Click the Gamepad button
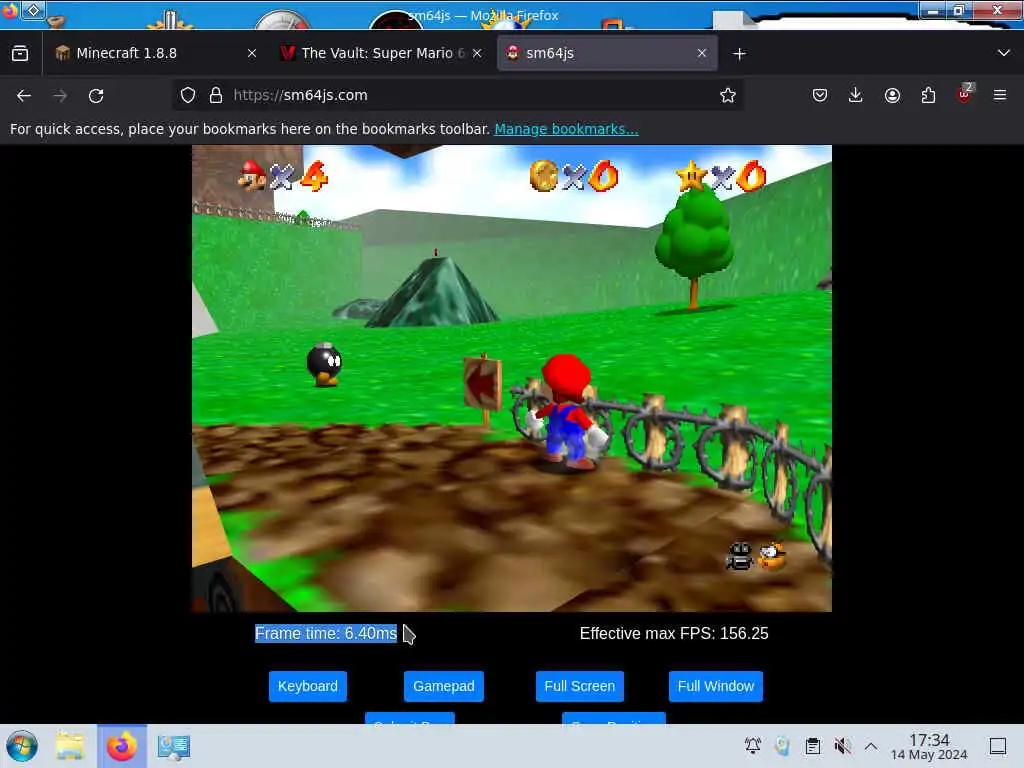Image resolution: width=1024 pixels, height=768 pixels. pyautogui.click(x=443, y=686)
